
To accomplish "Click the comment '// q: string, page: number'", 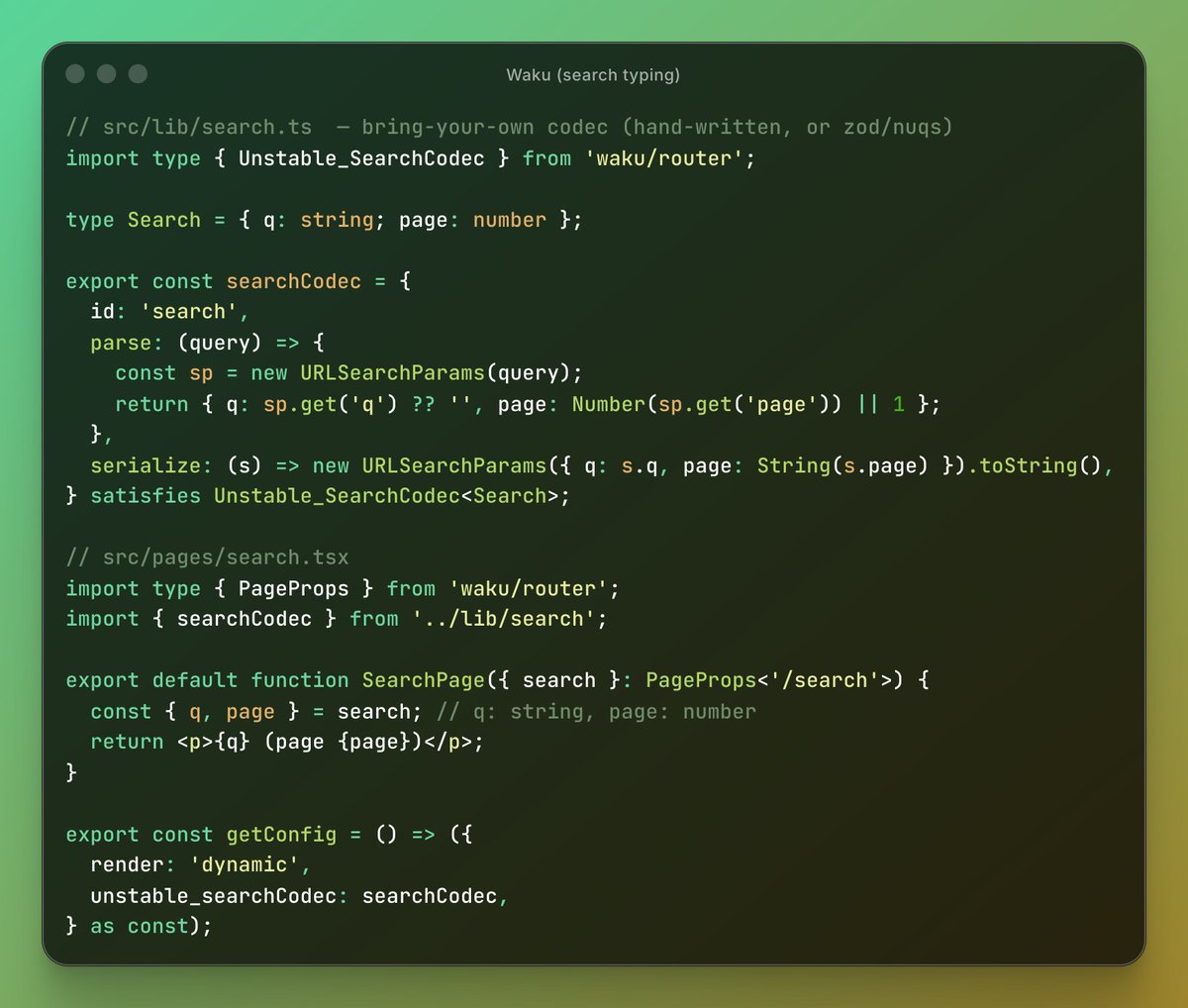I will [596, 711].
